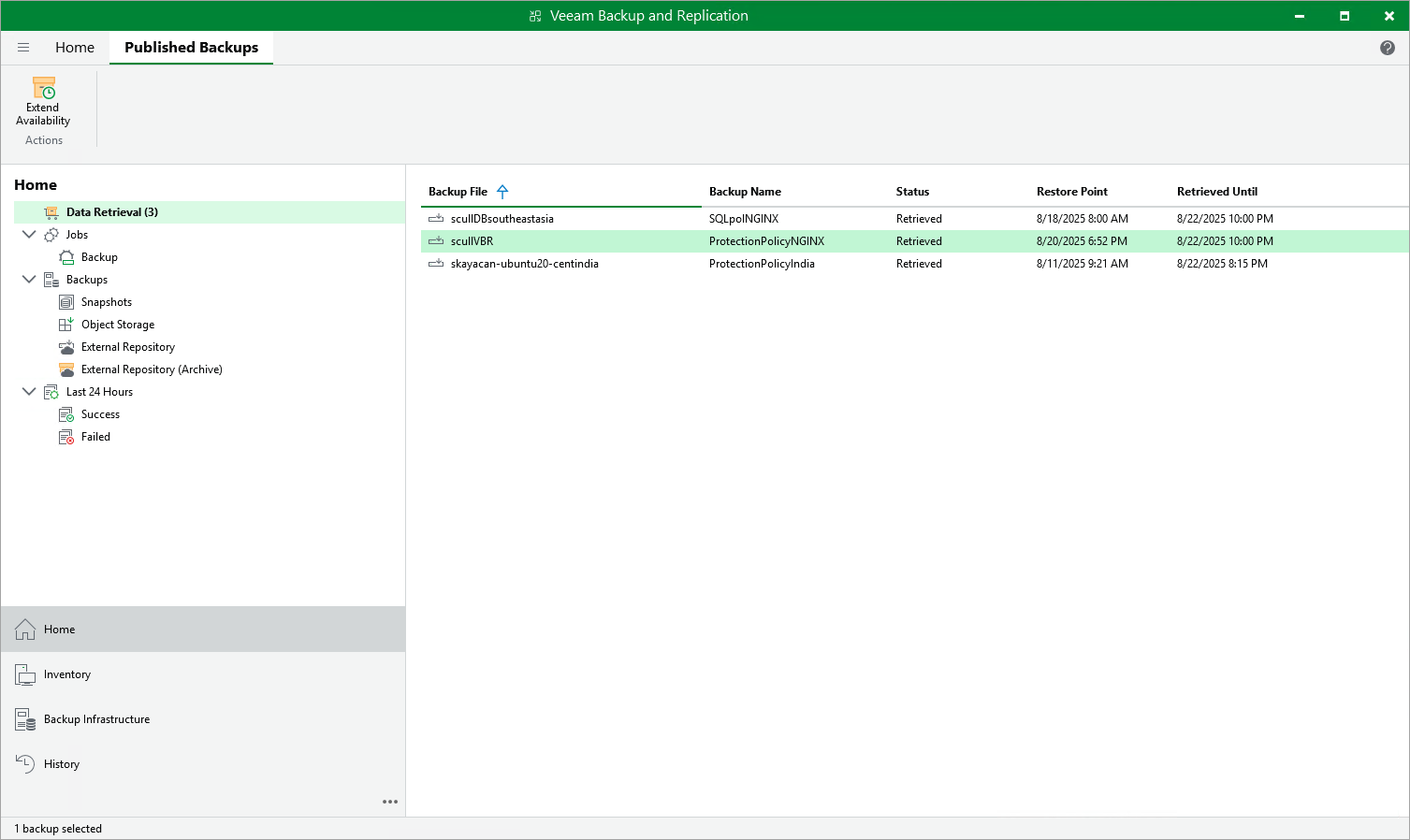Click the Backups node icon
This screenshot has width=1410, height=840.
coord(51,280)
